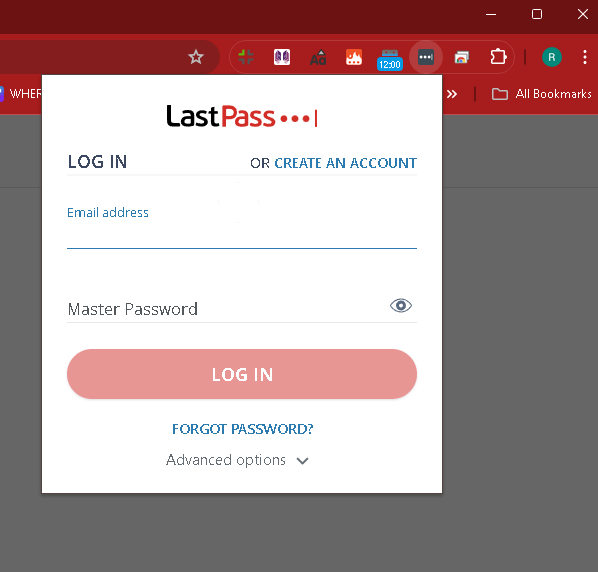Screen dimensions: 598x572
Task: Open the R profile avatar
Action: point(551,57)
